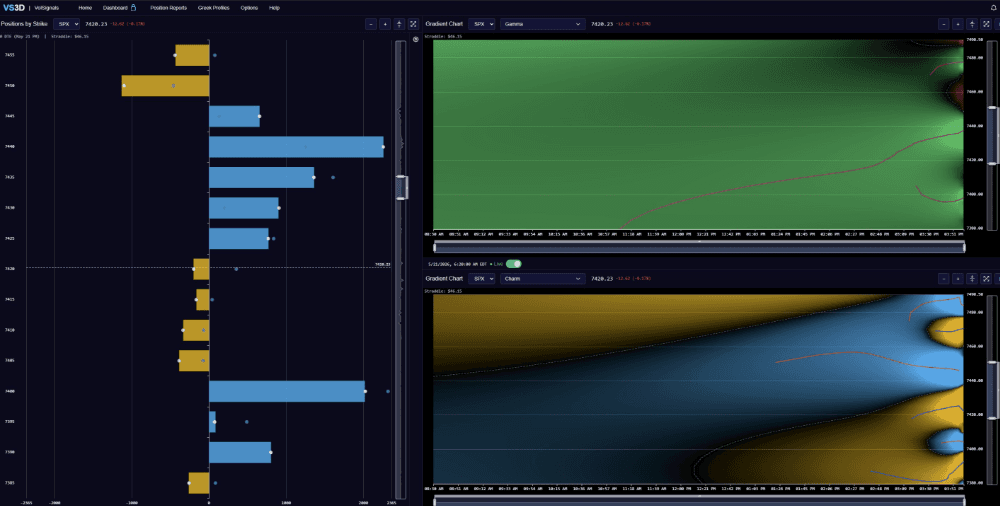Click the blue bar at strike 7400
The height and width of the screenshot is (506, 1000).
pyautogui.click(x=287, y=391)
